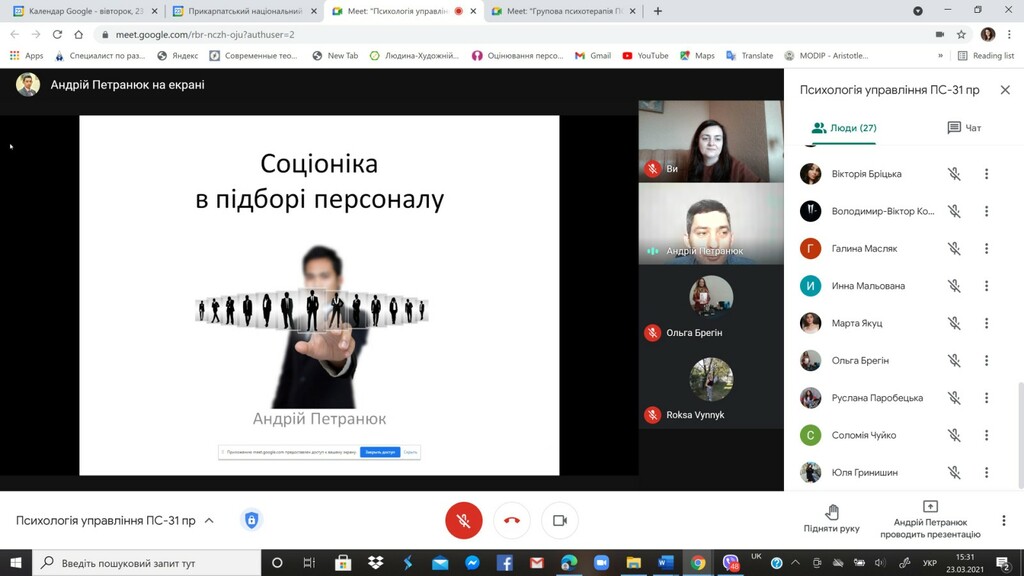Click the Raise hand icon
1024x576 pixels.
tap(831, 512)
